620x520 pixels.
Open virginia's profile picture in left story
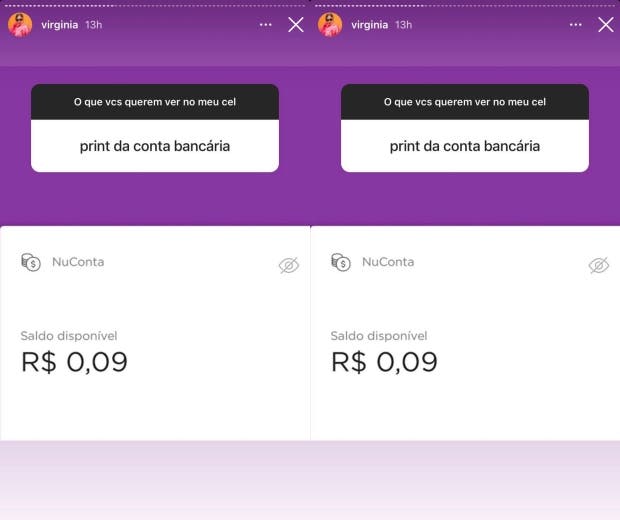pyautogui.click(x=20, y=25)
